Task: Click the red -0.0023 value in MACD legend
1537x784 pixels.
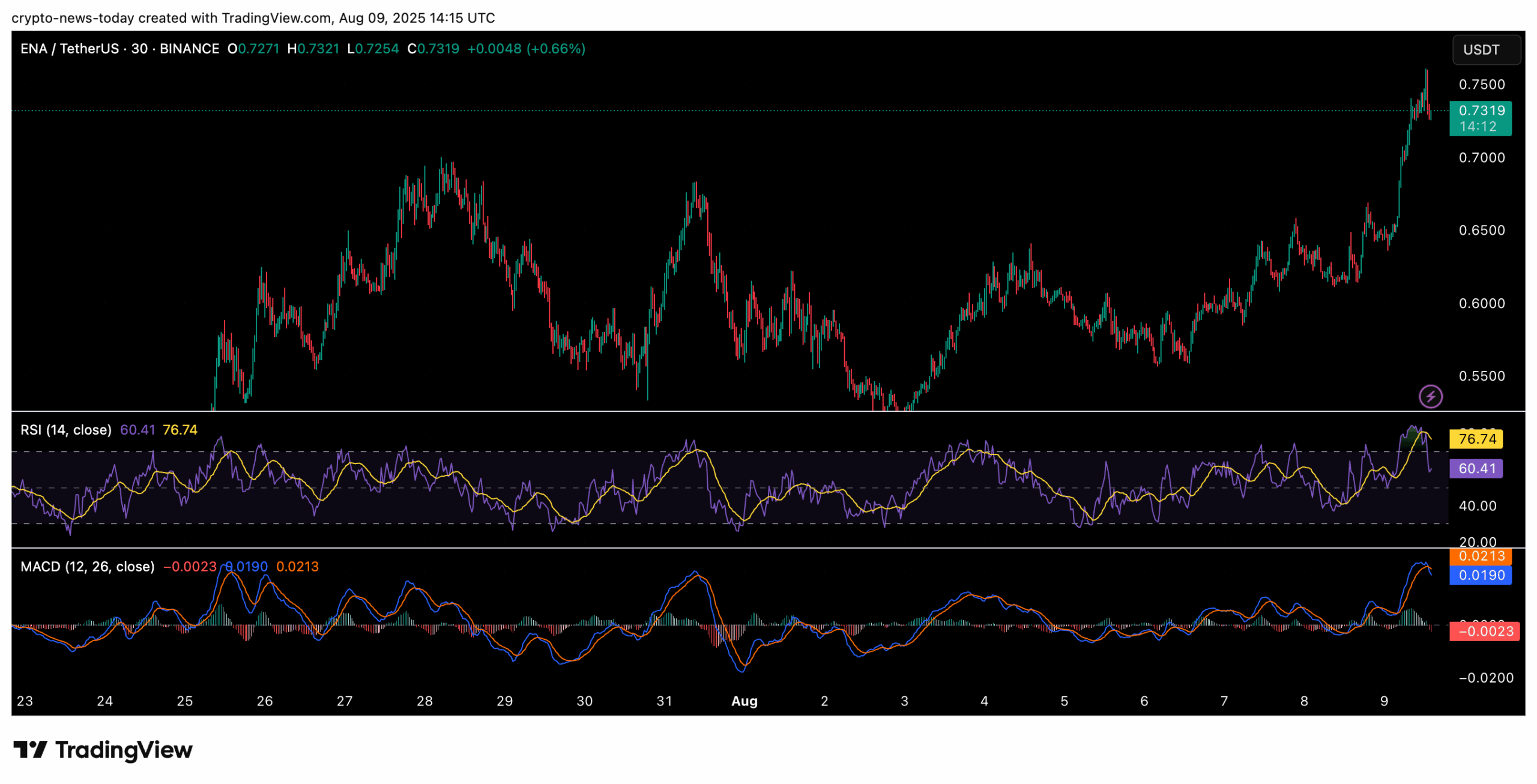Action: (190, 567)
